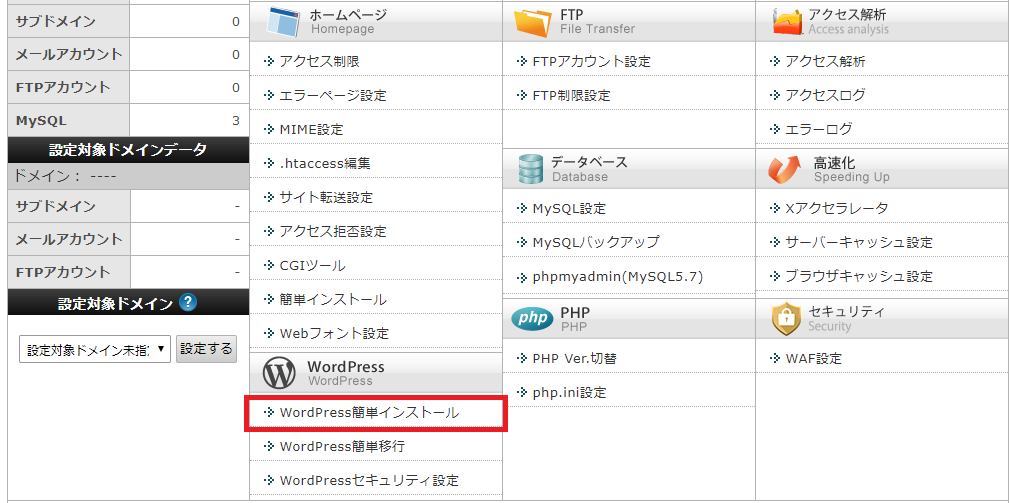Image resolution: width=1009 pixels, height=503 pixels.
Task: Select the WAF設定 link
Action: 813,358
